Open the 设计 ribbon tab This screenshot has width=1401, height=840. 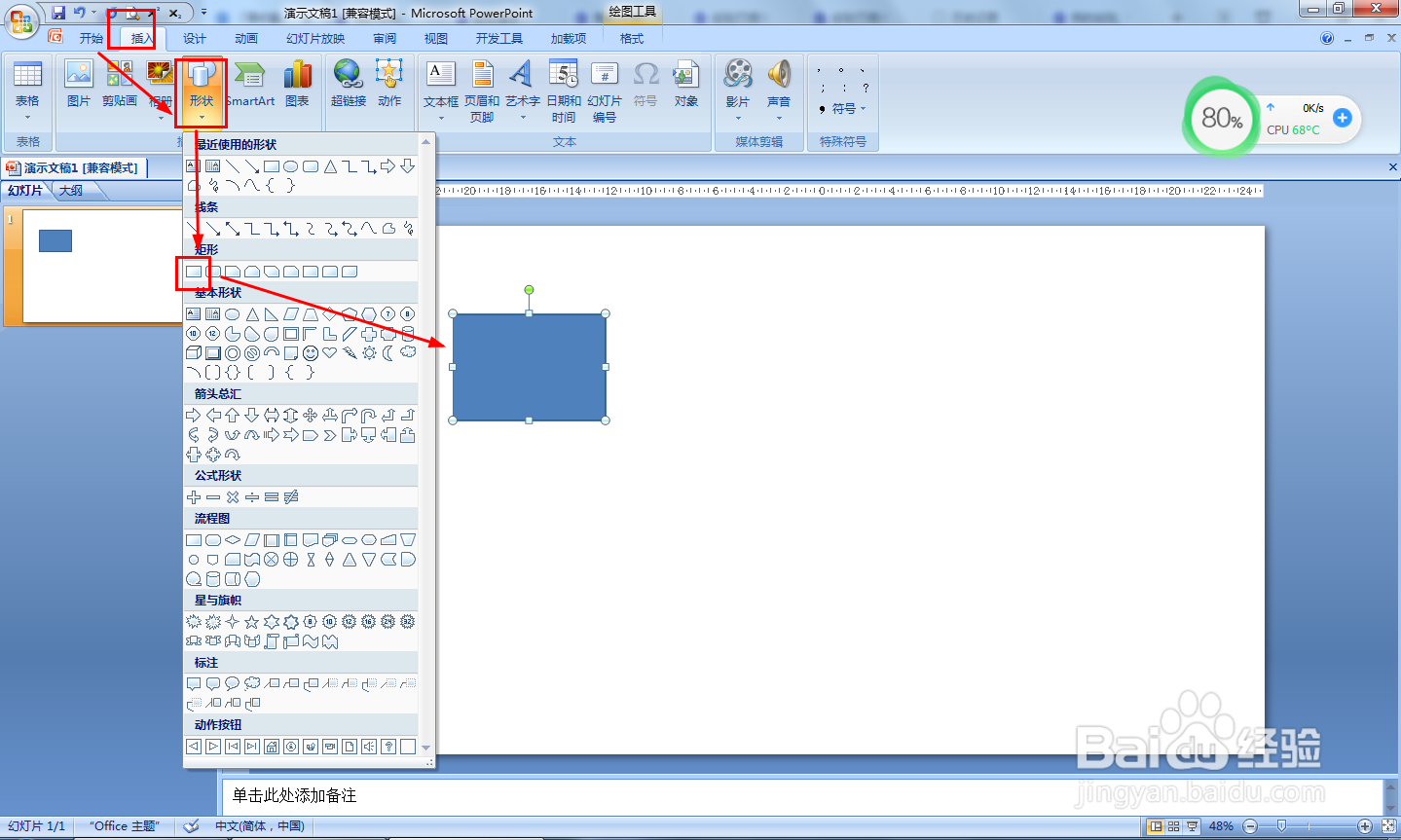195,39
